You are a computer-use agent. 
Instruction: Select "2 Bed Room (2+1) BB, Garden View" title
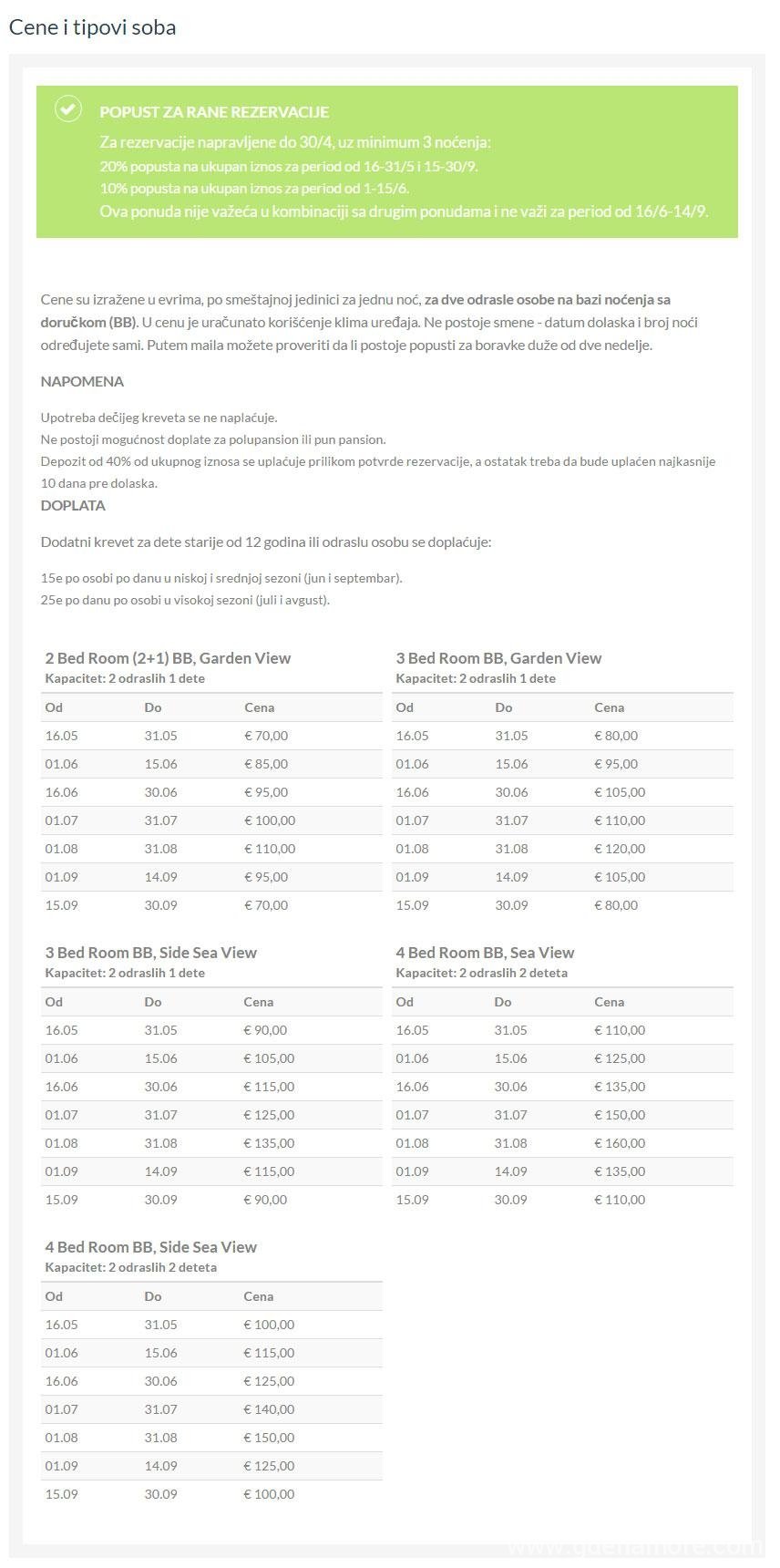pyautogui.click(x=168, y=658)
